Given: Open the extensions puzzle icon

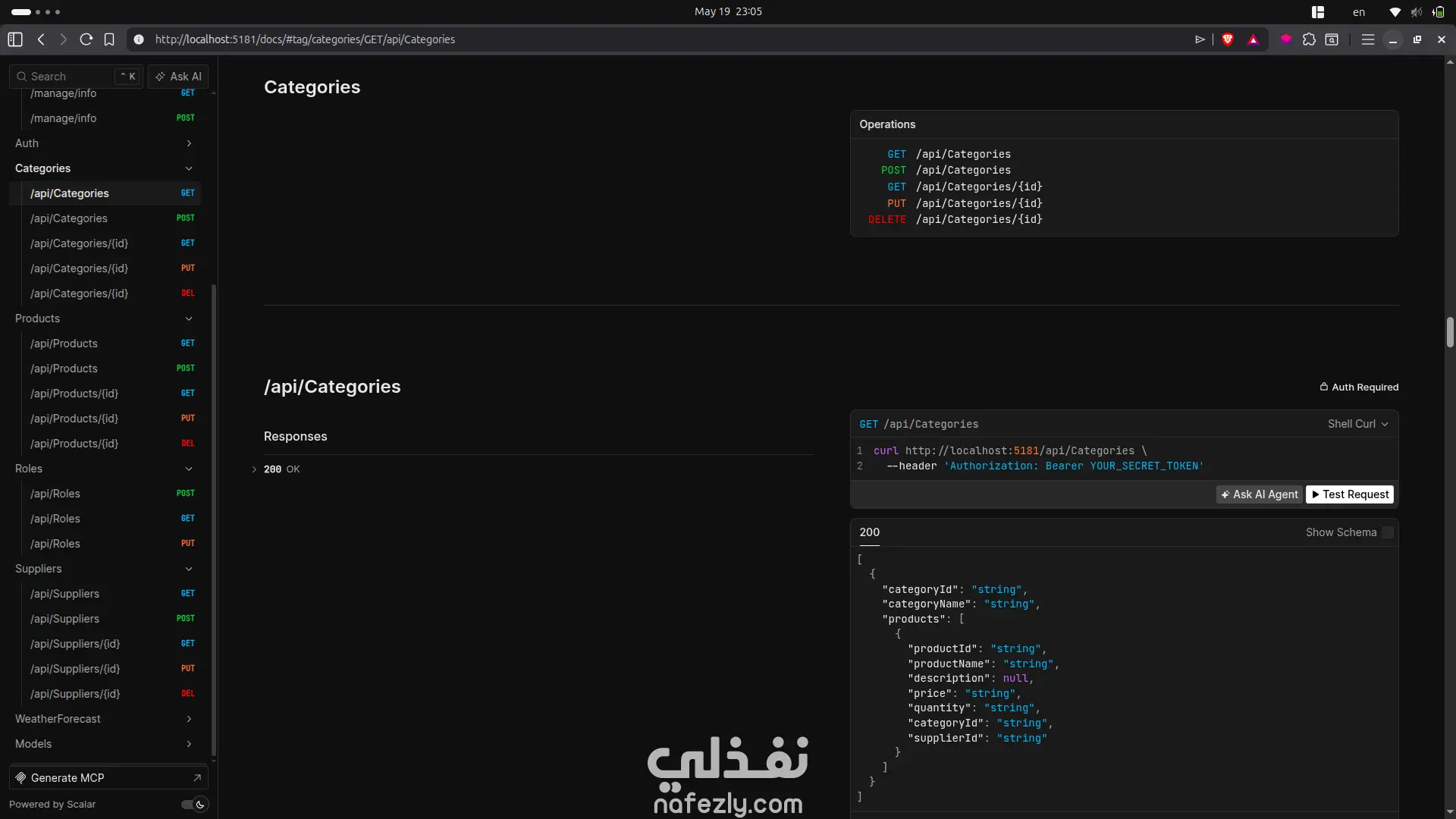Looking at the screenshot, I should coord(1309,39).
